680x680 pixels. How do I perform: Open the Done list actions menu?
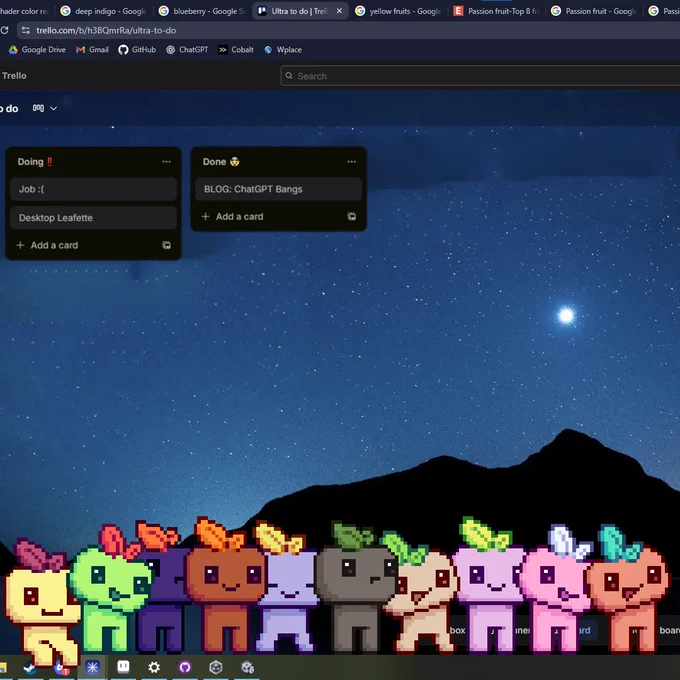[351, 162]
